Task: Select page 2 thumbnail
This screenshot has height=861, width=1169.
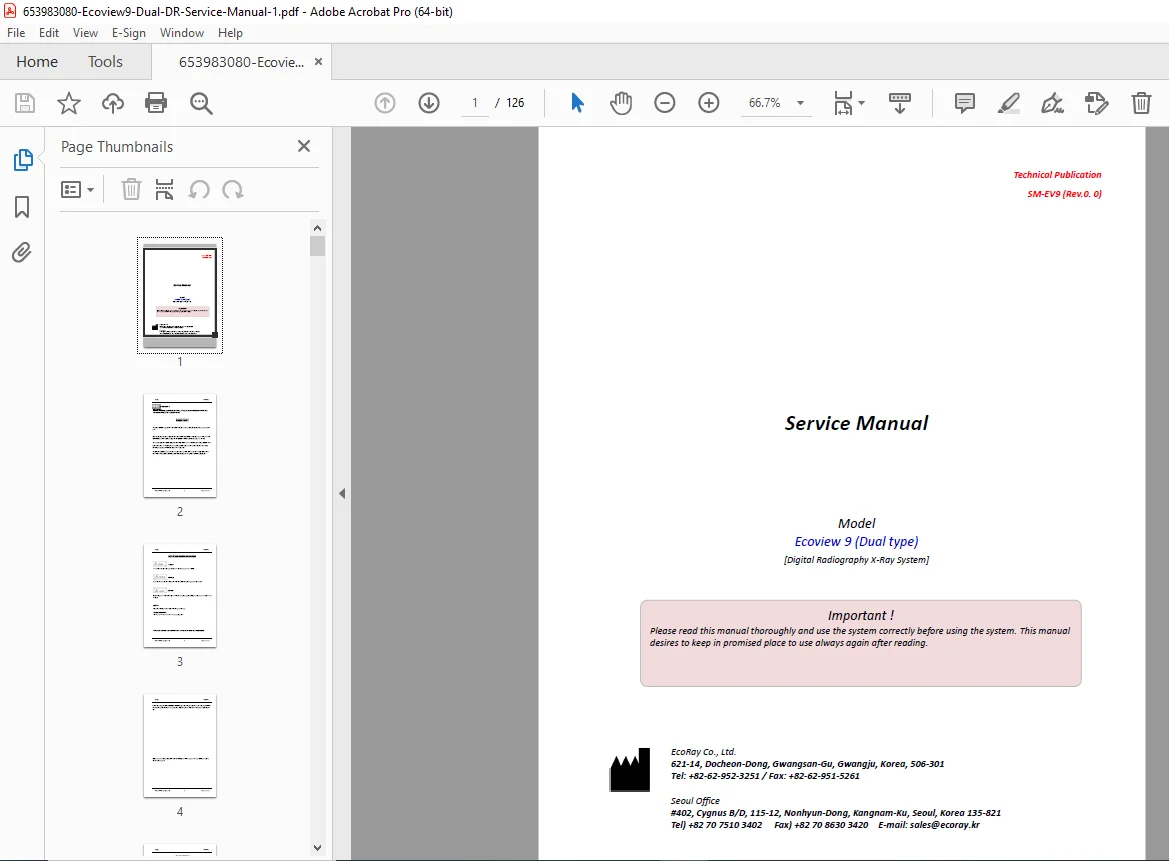Action: coord(180,446)
